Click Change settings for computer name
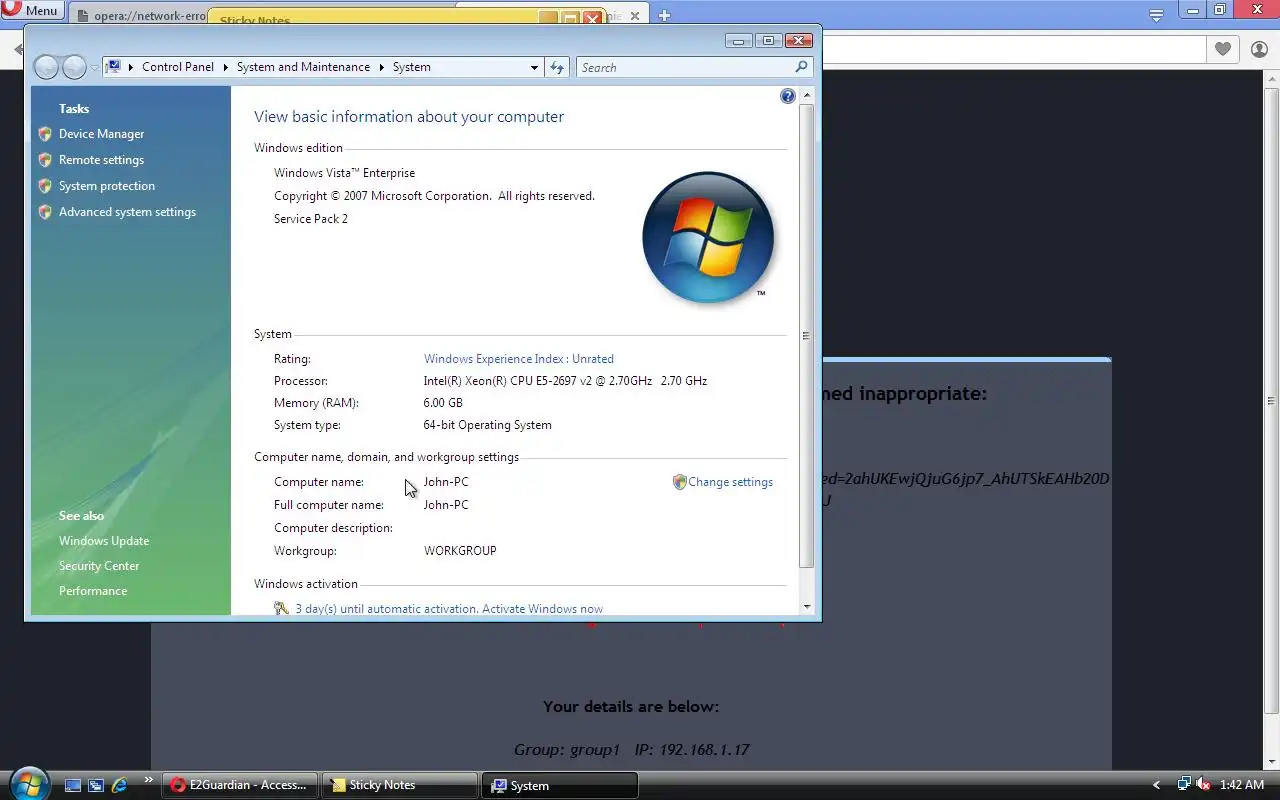The width and height of the screenshot is (1280, 800). (730, 482)
